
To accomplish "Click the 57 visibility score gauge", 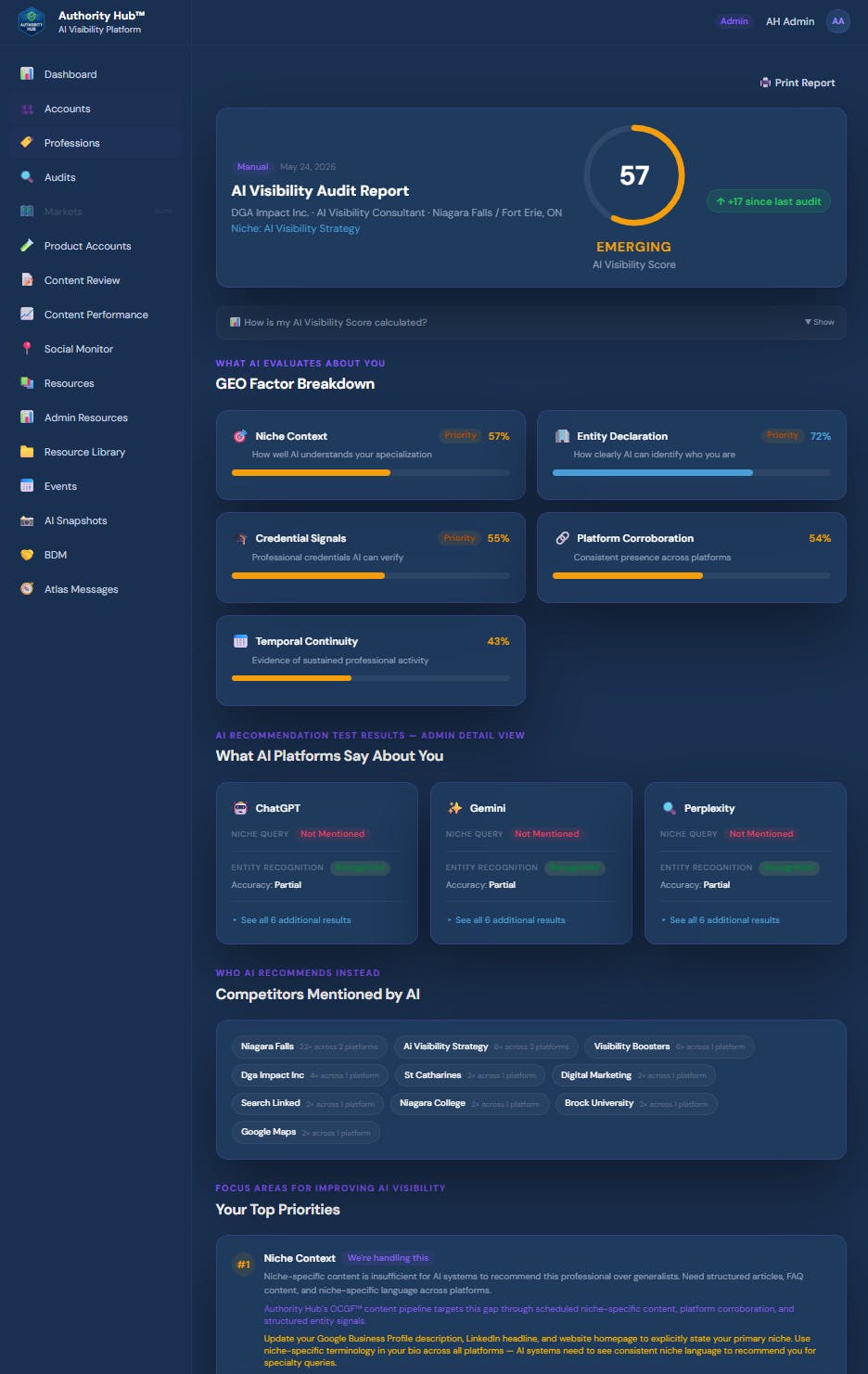I will [x=634, y=175].
